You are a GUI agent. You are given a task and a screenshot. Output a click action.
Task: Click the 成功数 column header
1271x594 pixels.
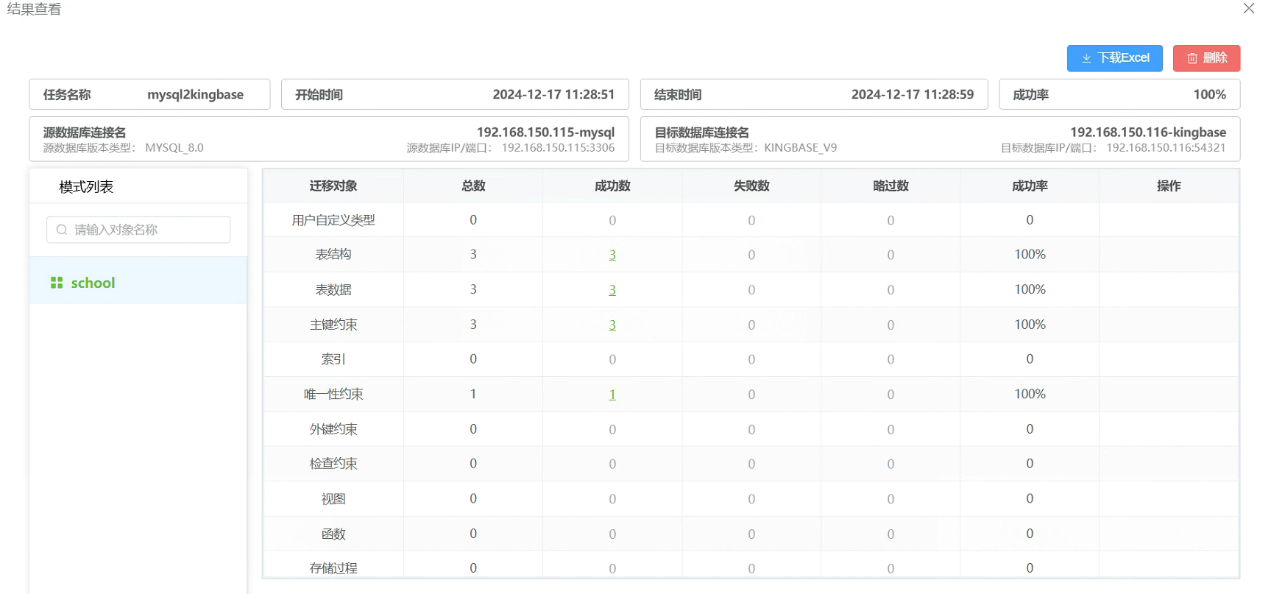[x=612, y=186]
